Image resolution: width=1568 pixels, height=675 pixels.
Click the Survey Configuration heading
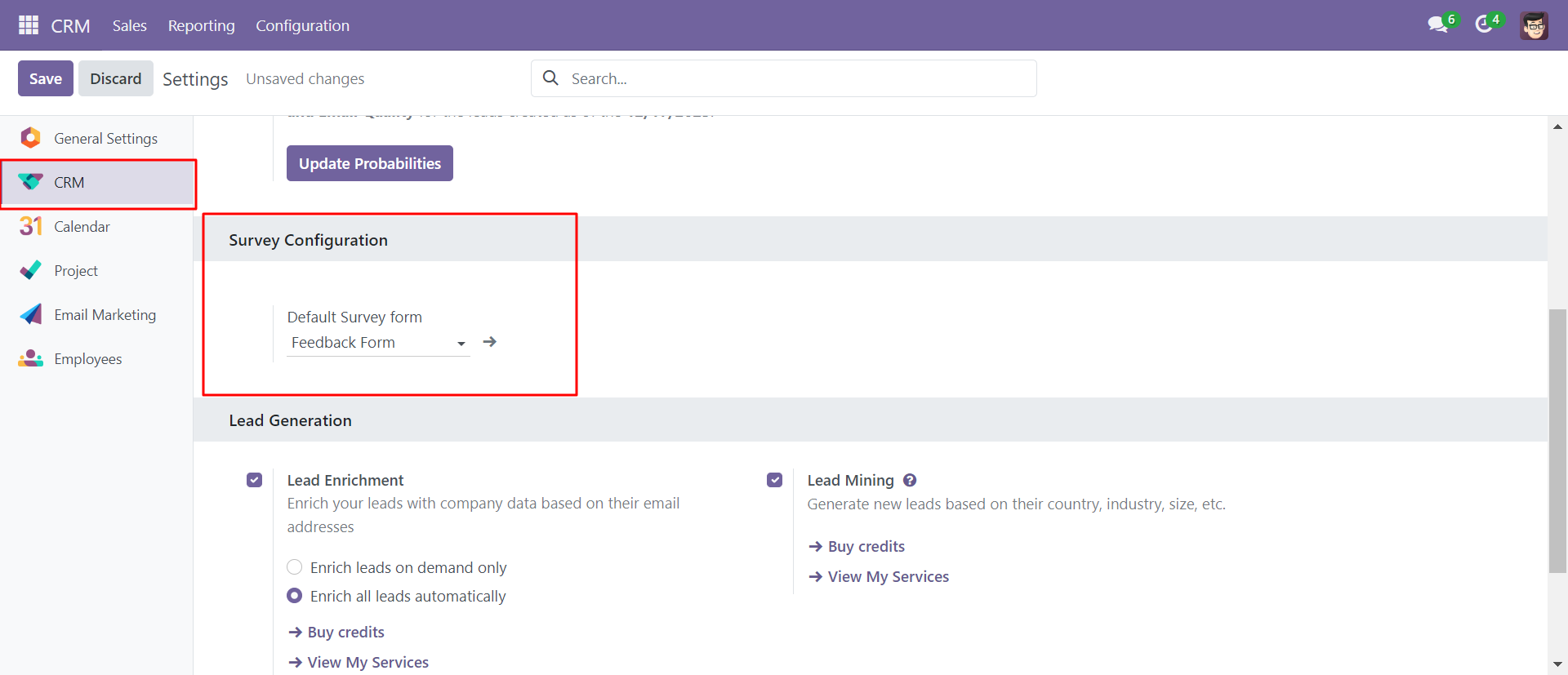coord(309,240)
